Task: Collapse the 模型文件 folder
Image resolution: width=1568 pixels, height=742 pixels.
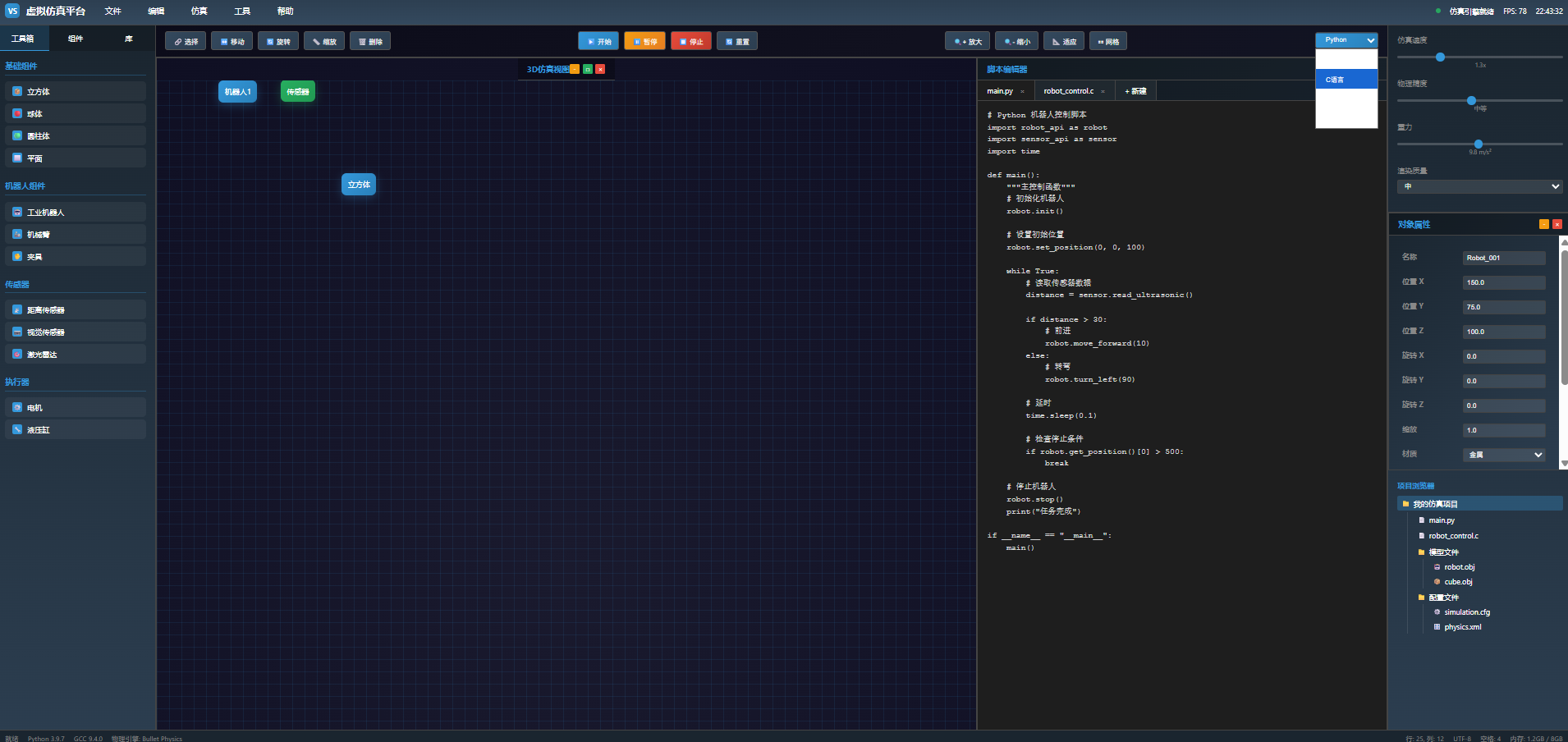Action: click(1443, 552)
